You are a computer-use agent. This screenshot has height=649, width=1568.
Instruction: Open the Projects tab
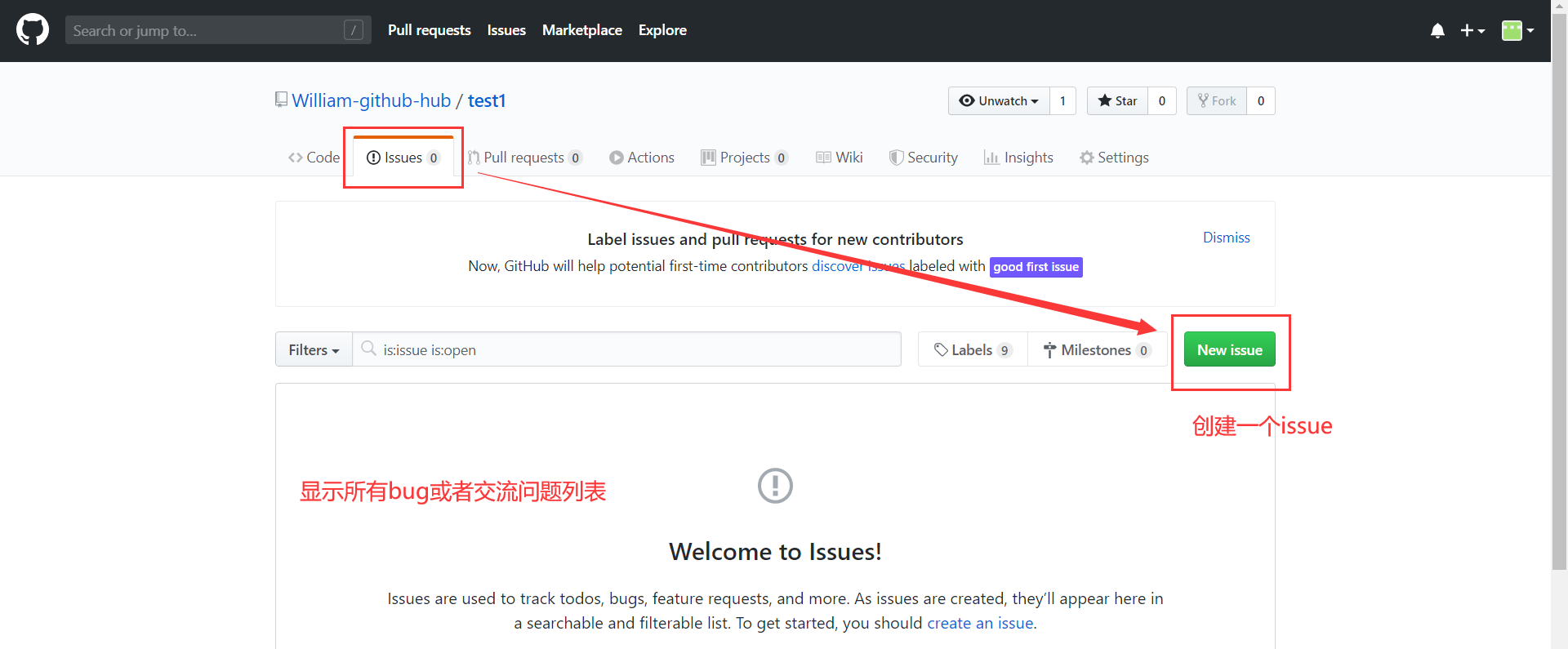point(745,158)
